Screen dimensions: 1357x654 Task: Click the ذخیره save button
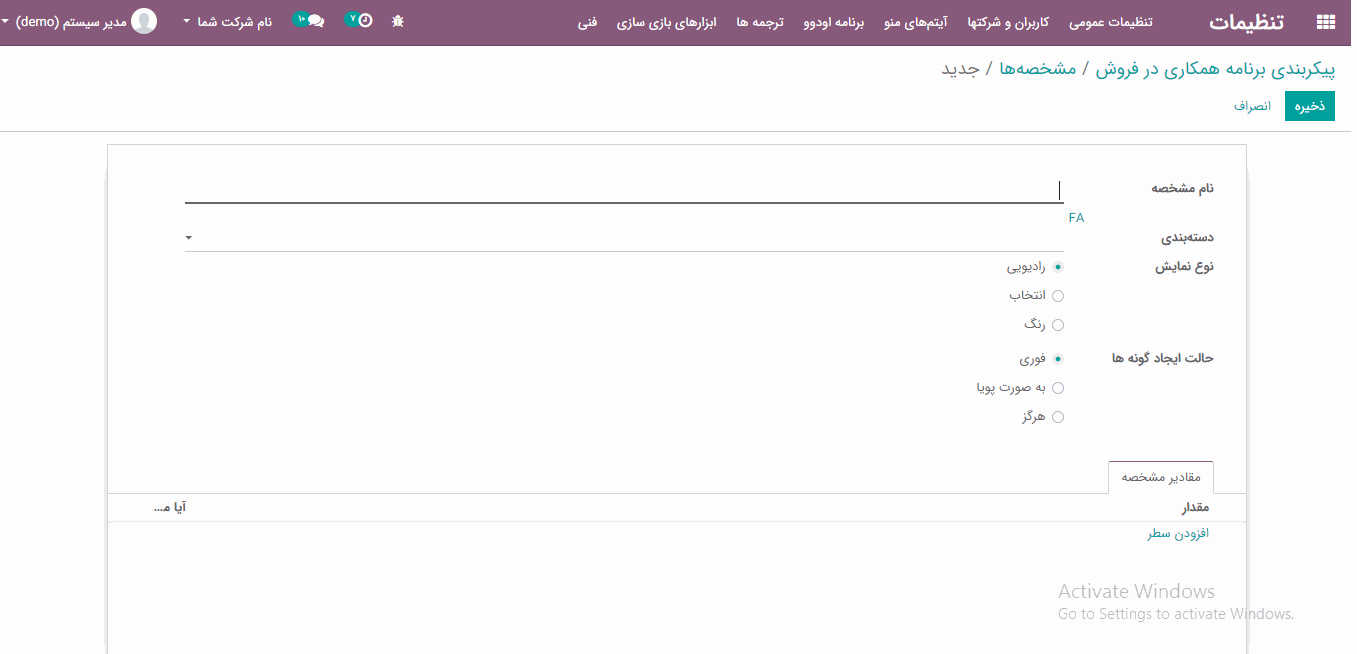pos(1310,105)
